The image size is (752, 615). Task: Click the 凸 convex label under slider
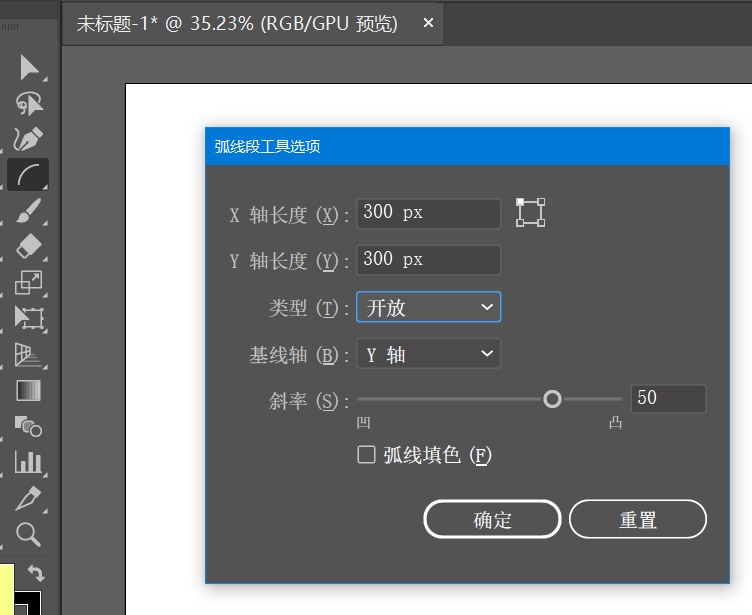click(615, 422)
